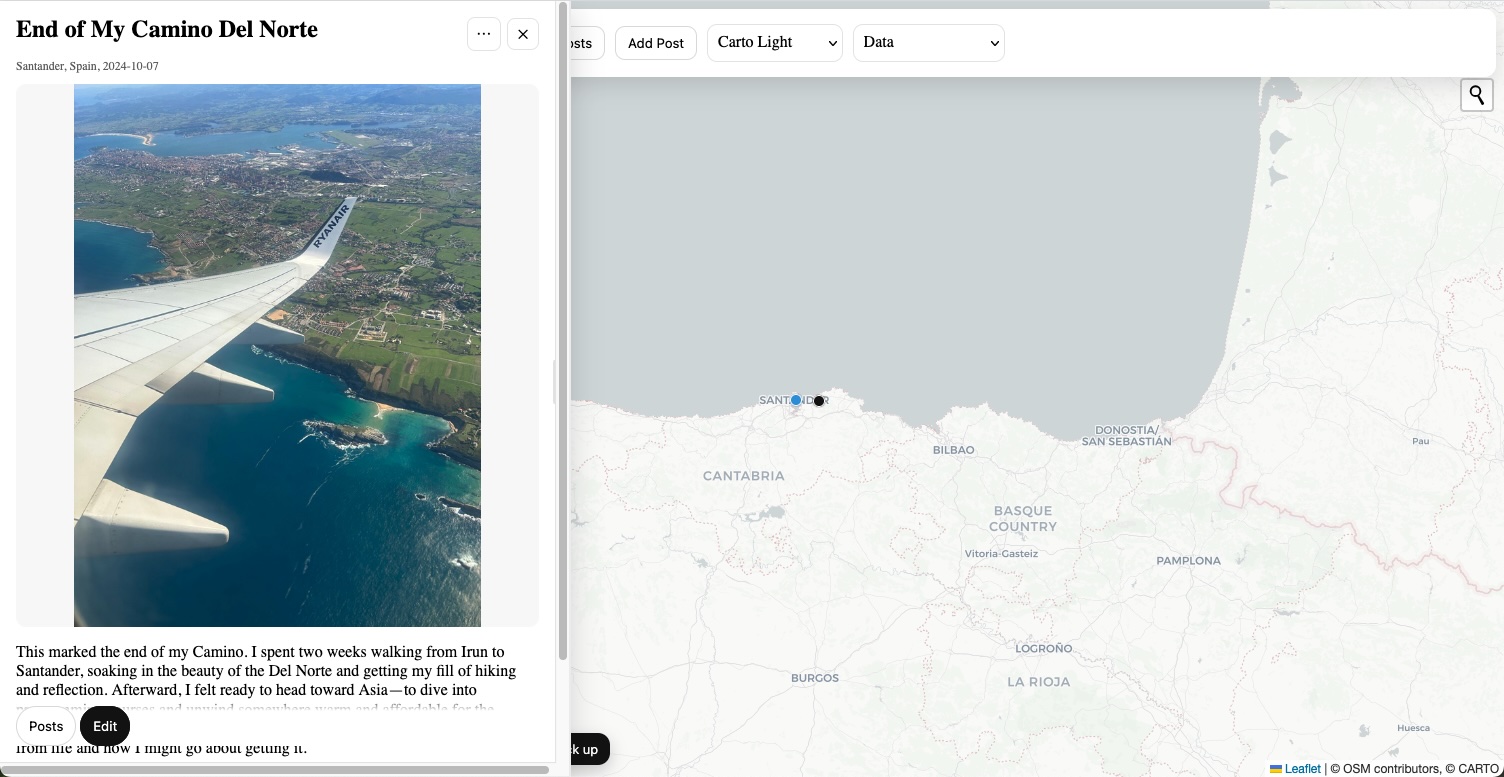Click the Bilbao label on the map

pyautogui.click(x=953, y=450)
